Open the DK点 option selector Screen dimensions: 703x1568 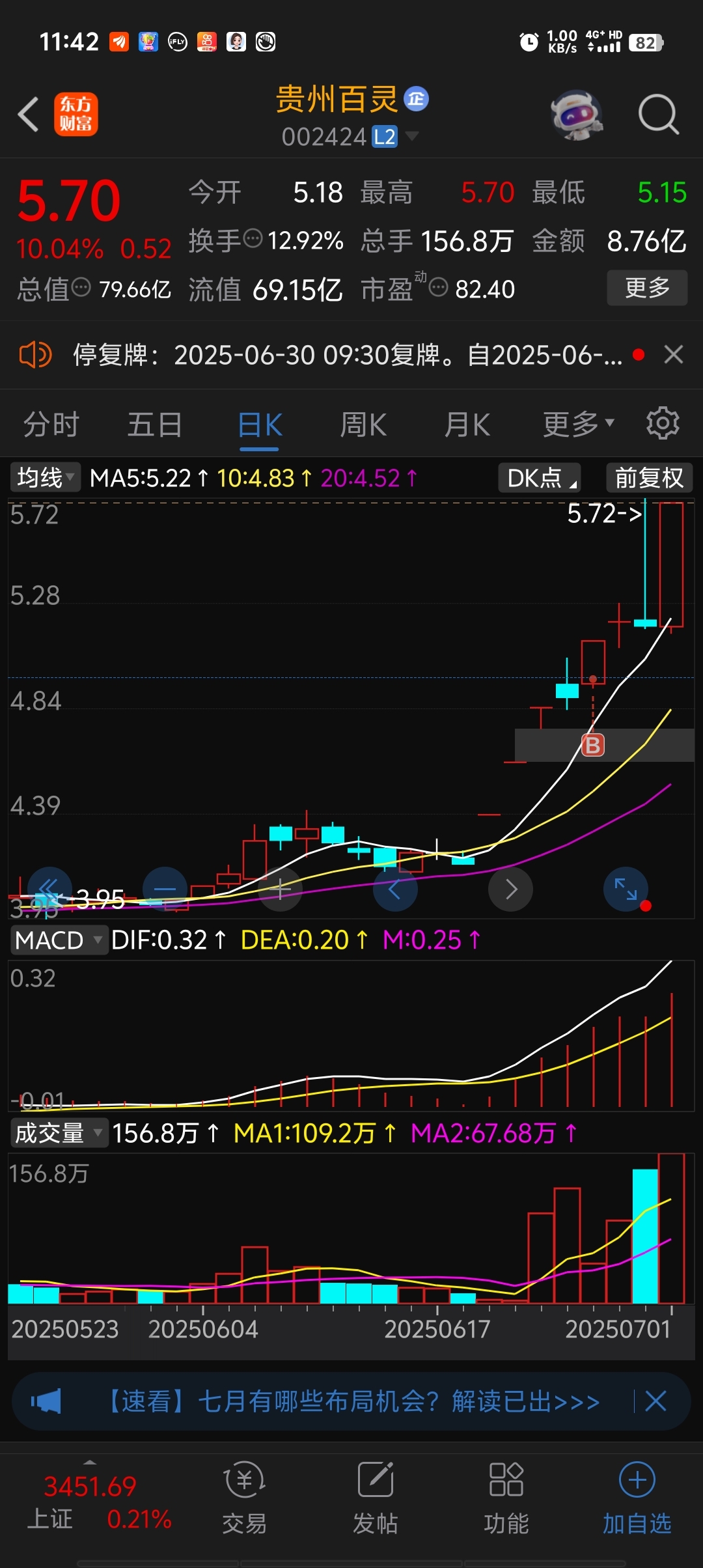click(540, 478)
